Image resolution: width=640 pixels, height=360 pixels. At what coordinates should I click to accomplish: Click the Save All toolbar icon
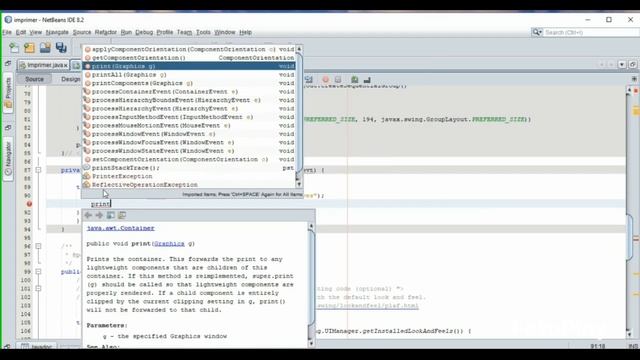[61, 48]
